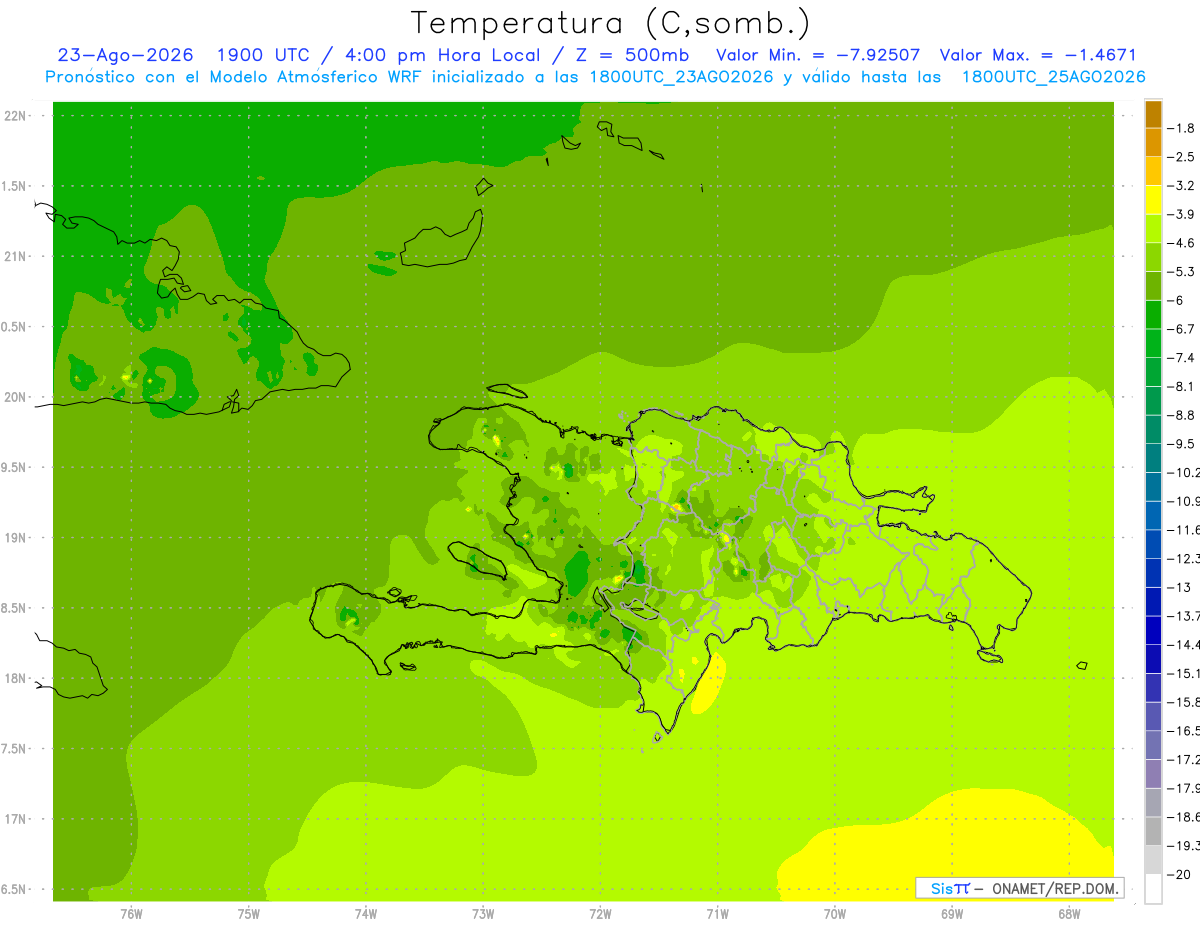Click the 'Temperatura (C,somb.)' chart title
Screen dimensions: 1200x927
(610, 22)
